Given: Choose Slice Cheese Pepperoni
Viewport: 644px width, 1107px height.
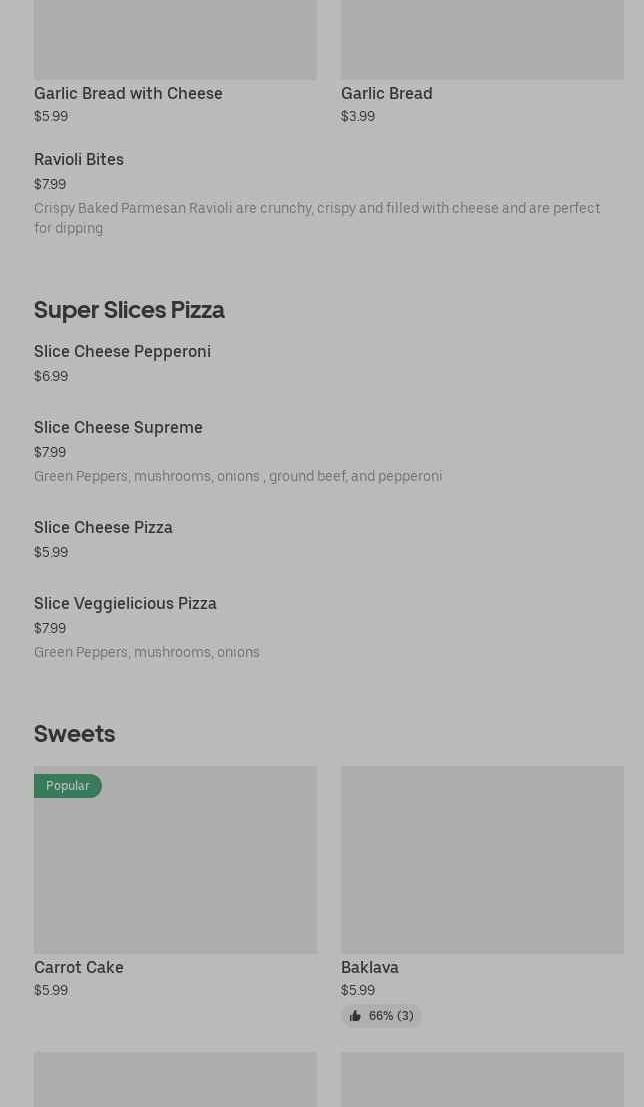Looking at the screenshot, I should [x=122, y=352].
